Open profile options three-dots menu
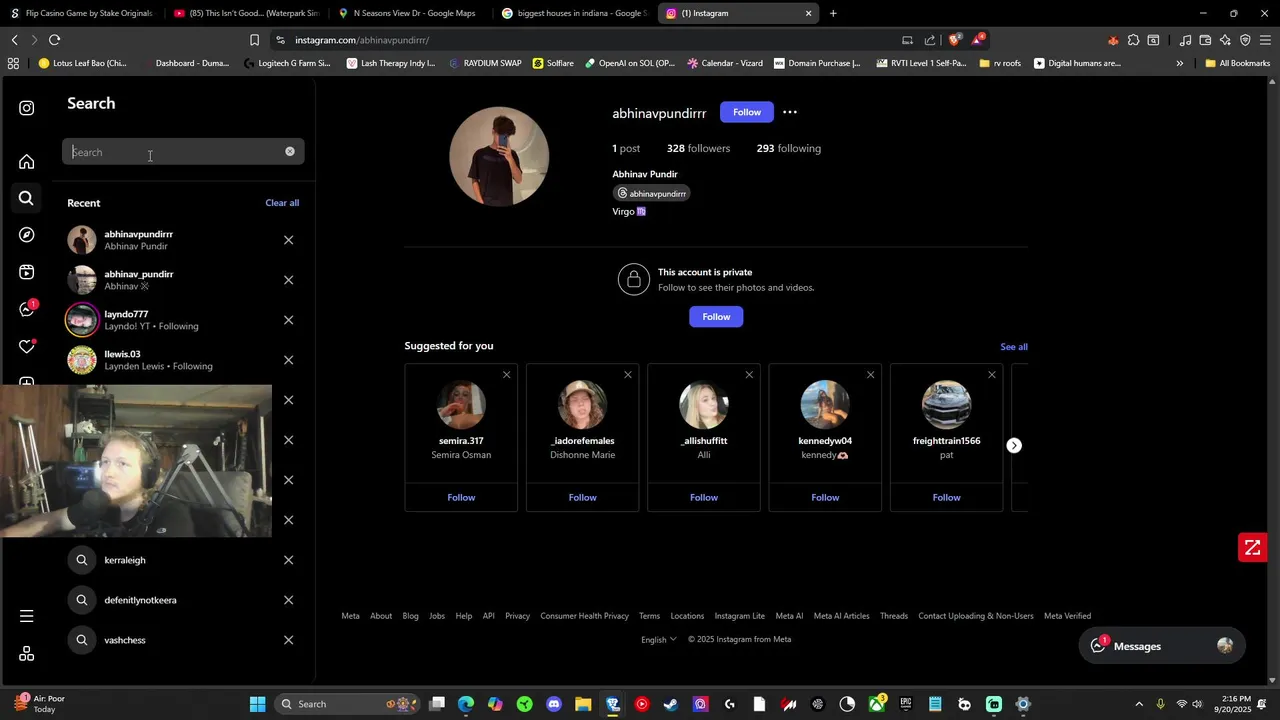This screenshot has width=1280, height=720. tap(790, 112)
